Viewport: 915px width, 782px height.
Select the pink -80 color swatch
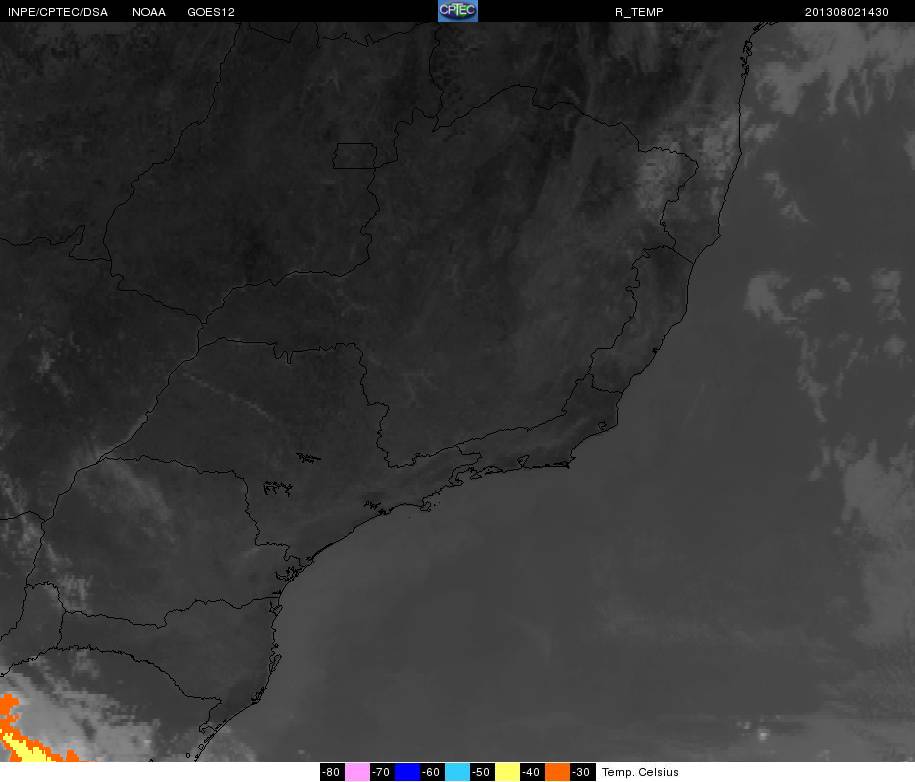[357, 771]
